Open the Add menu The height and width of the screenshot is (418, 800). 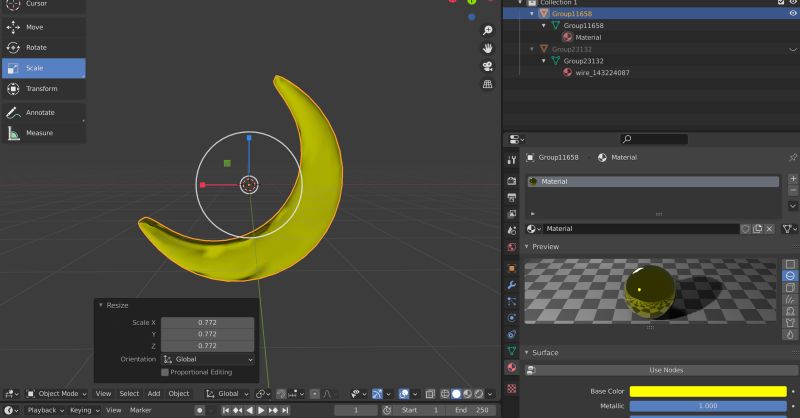click(x=154, y=394)
